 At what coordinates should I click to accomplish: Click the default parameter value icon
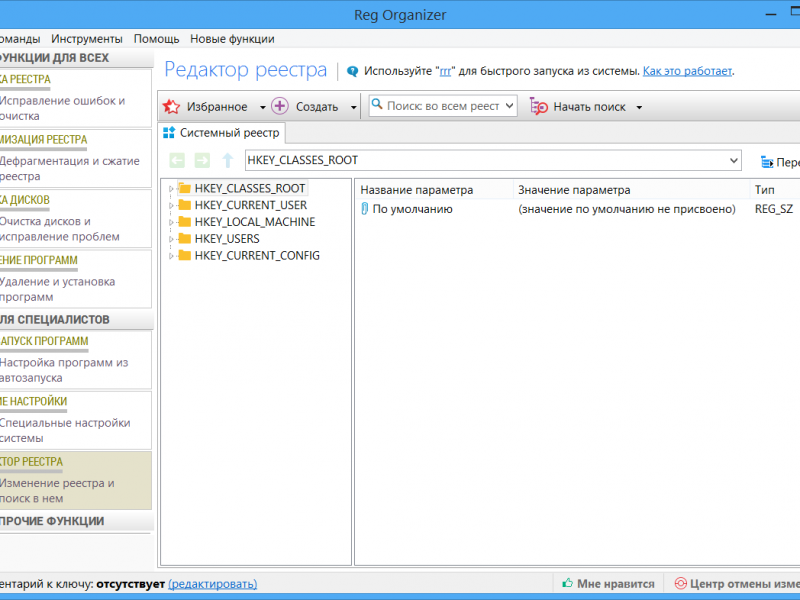coord(364,209)
